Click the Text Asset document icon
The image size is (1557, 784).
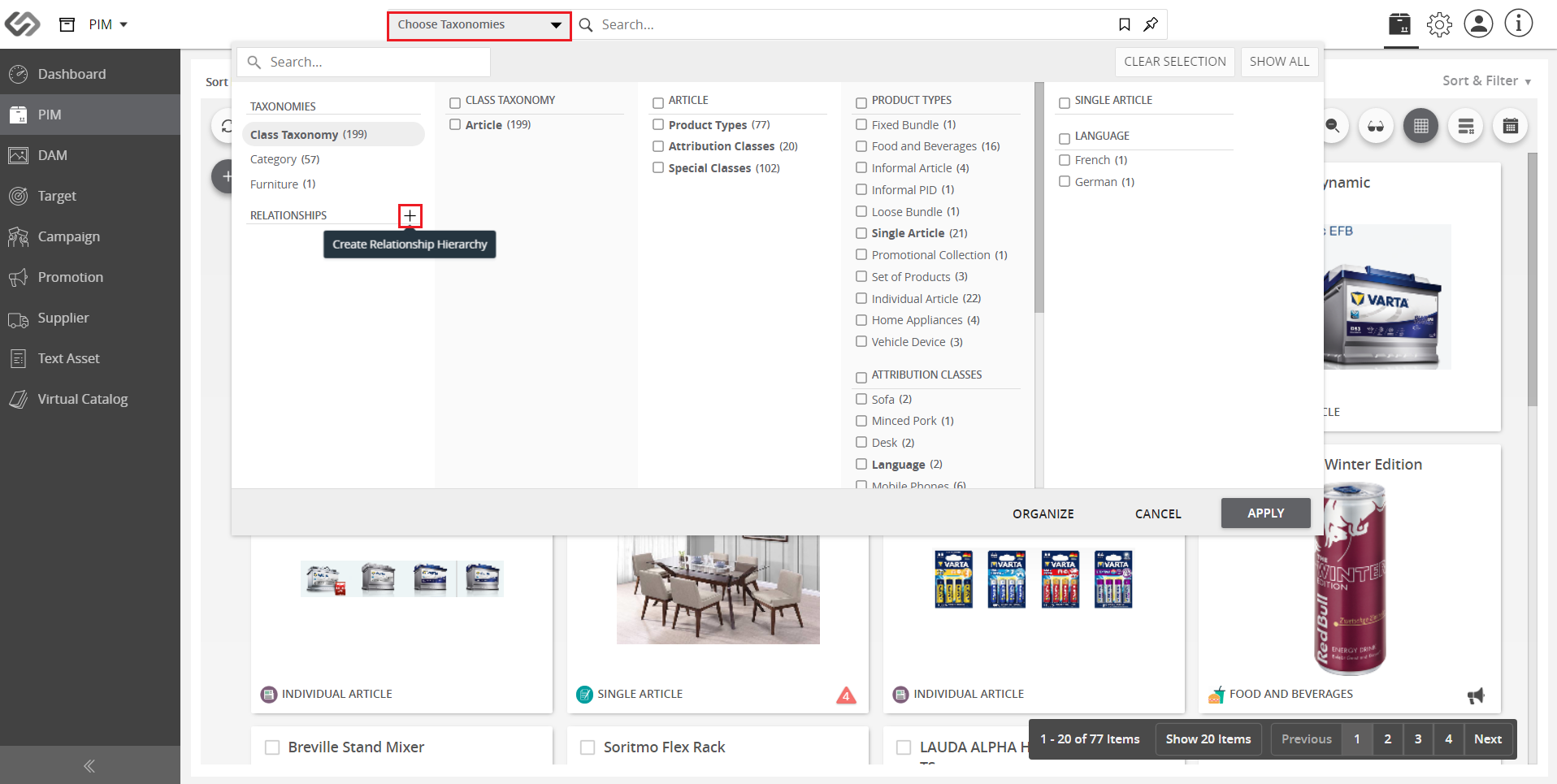coord(18,358)
